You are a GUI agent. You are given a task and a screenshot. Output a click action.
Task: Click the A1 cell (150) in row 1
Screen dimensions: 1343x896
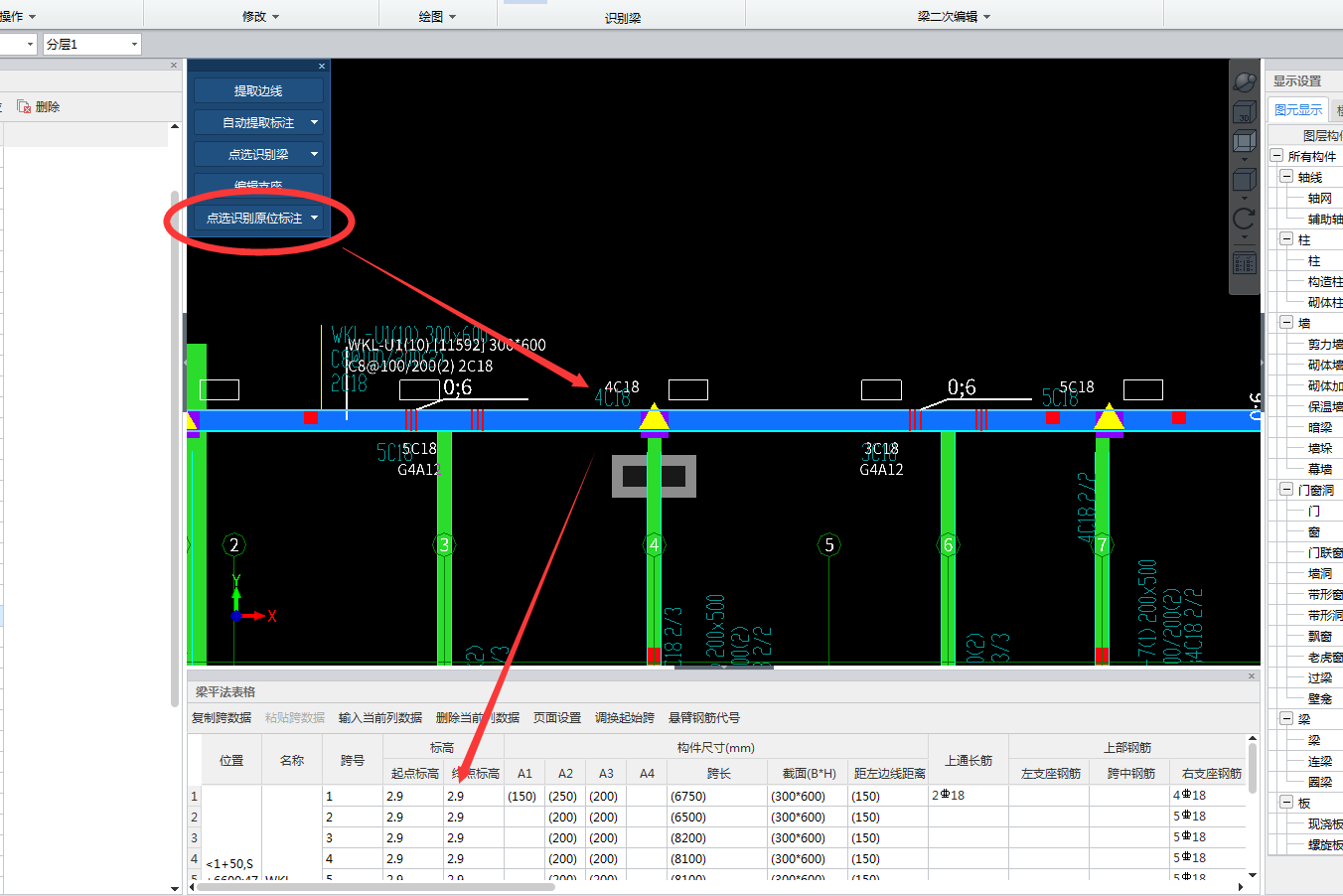click(524, 796)
